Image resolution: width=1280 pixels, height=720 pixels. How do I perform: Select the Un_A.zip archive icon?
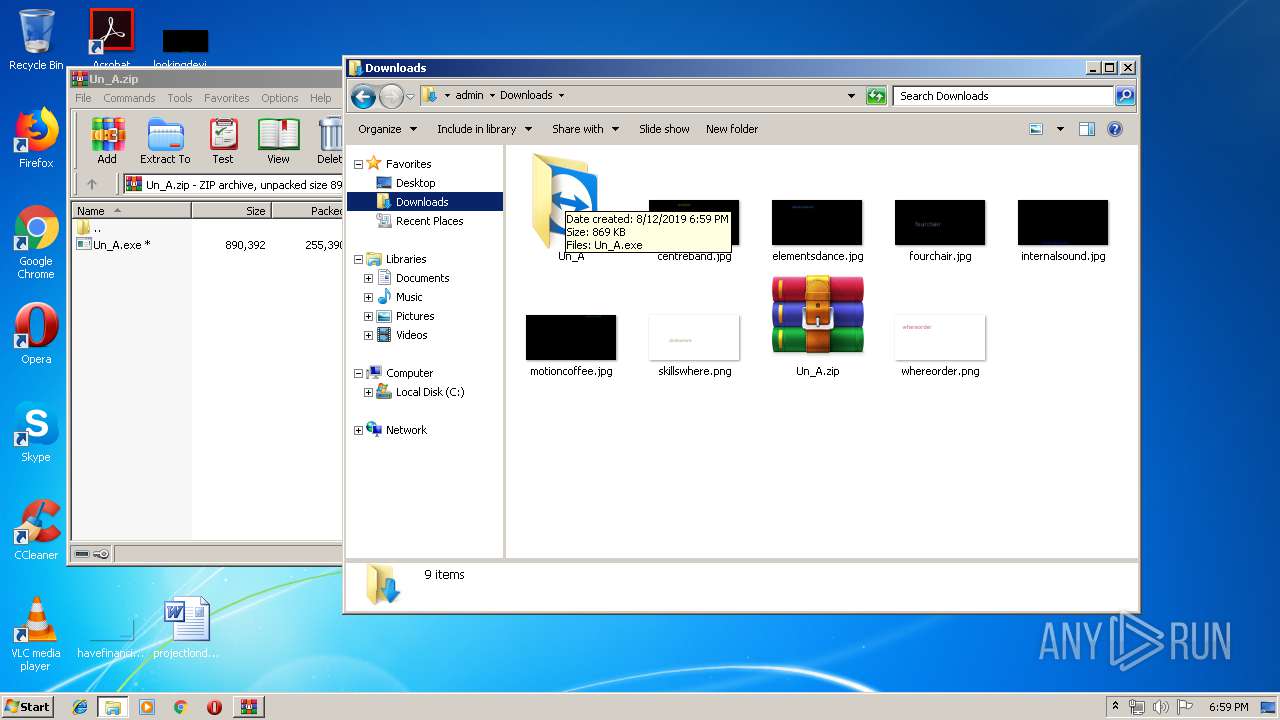(x=817, y=315)
